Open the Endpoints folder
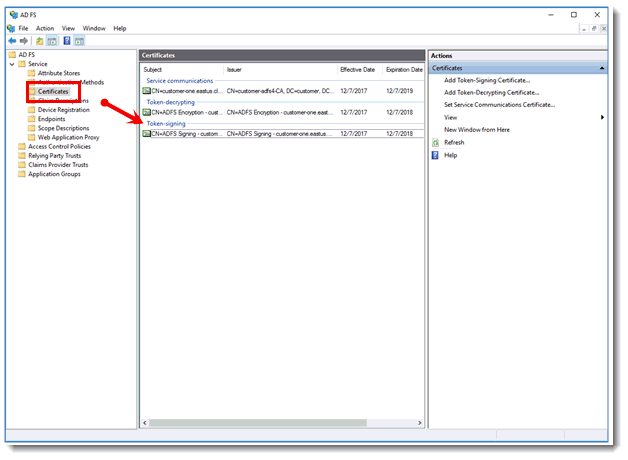Image resolution: width=628 pixels, height=460 pixels. click(x=51, y=119)
